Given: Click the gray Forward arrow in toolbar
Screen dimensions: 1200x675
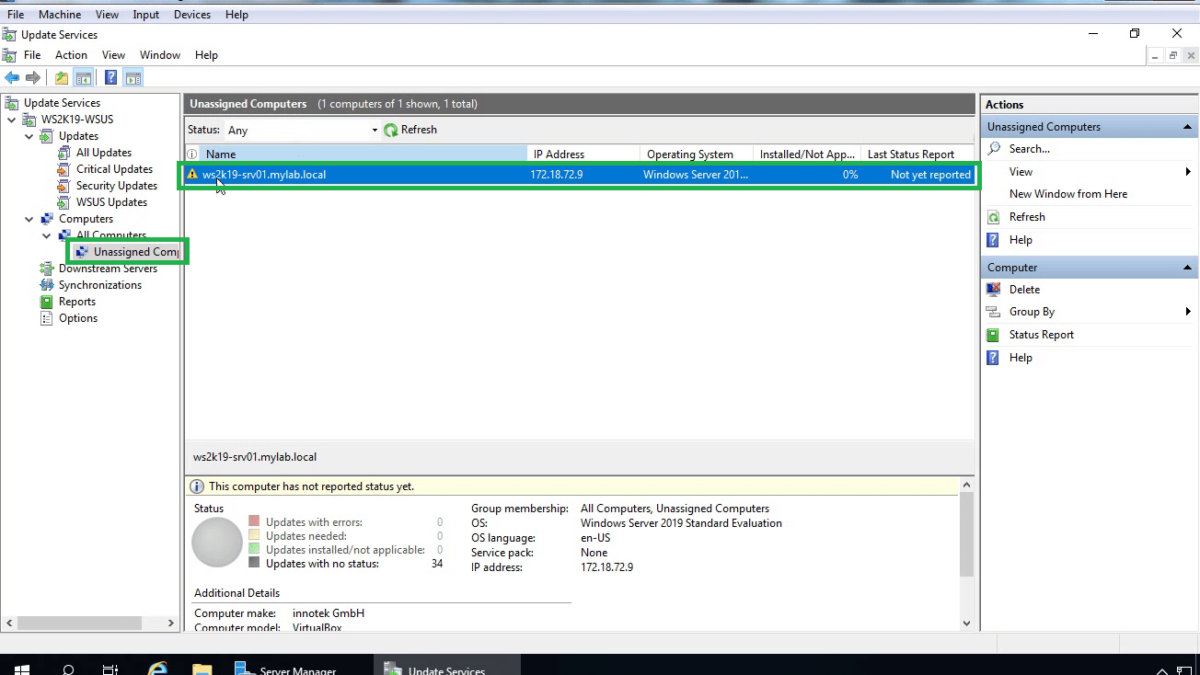Looking at the screenshot, I should click(33, 78).
